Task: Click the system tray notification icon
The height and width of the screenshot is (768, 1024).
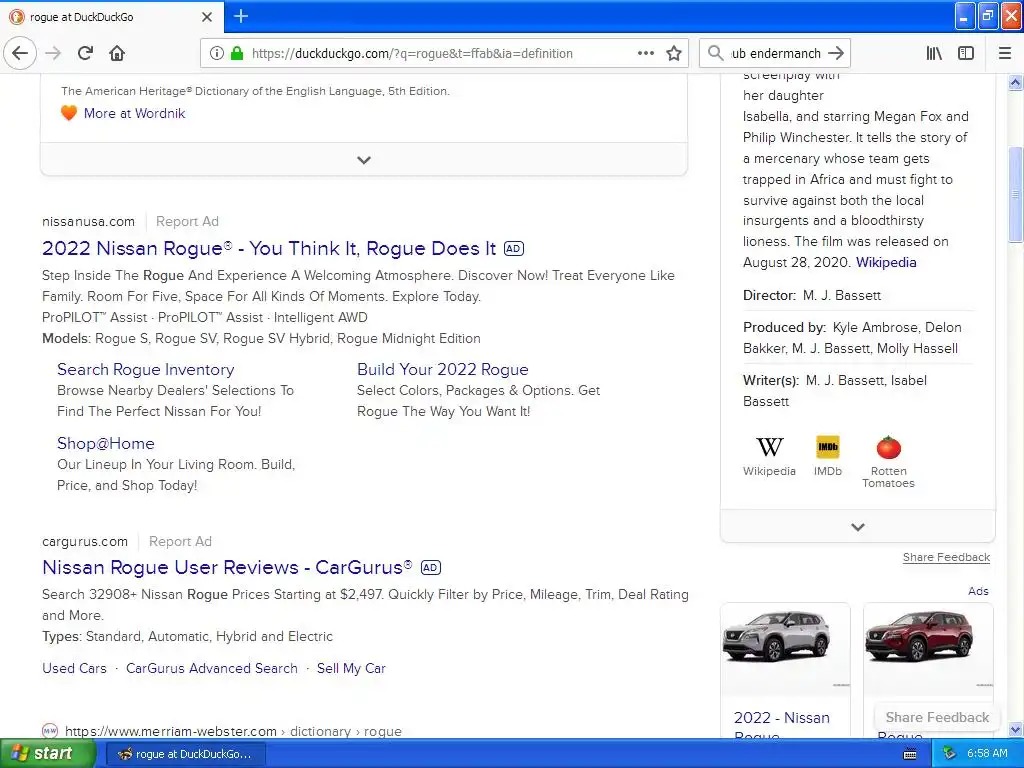Action: click(950, 754)
